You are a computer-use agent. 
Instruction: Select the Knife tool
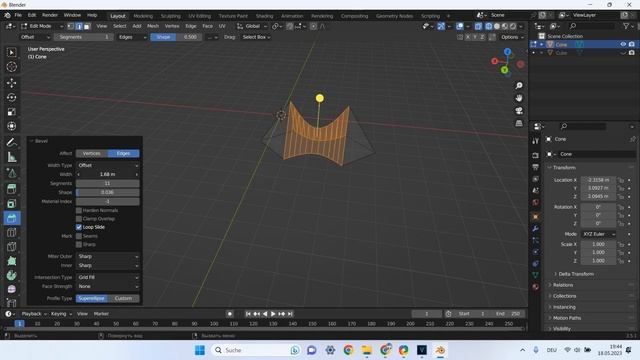click(11, 247)
